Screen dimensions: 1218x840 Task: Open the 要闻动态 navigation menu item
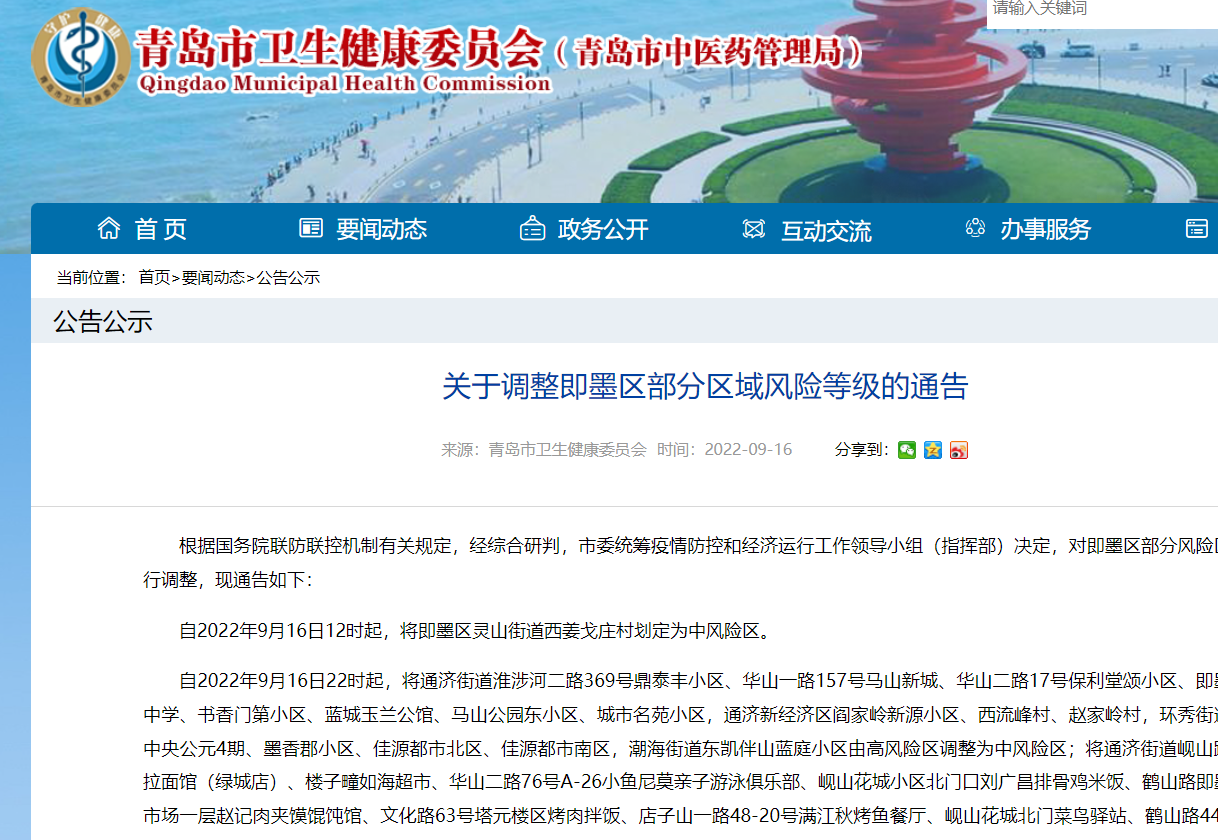(x=381, y=229)
